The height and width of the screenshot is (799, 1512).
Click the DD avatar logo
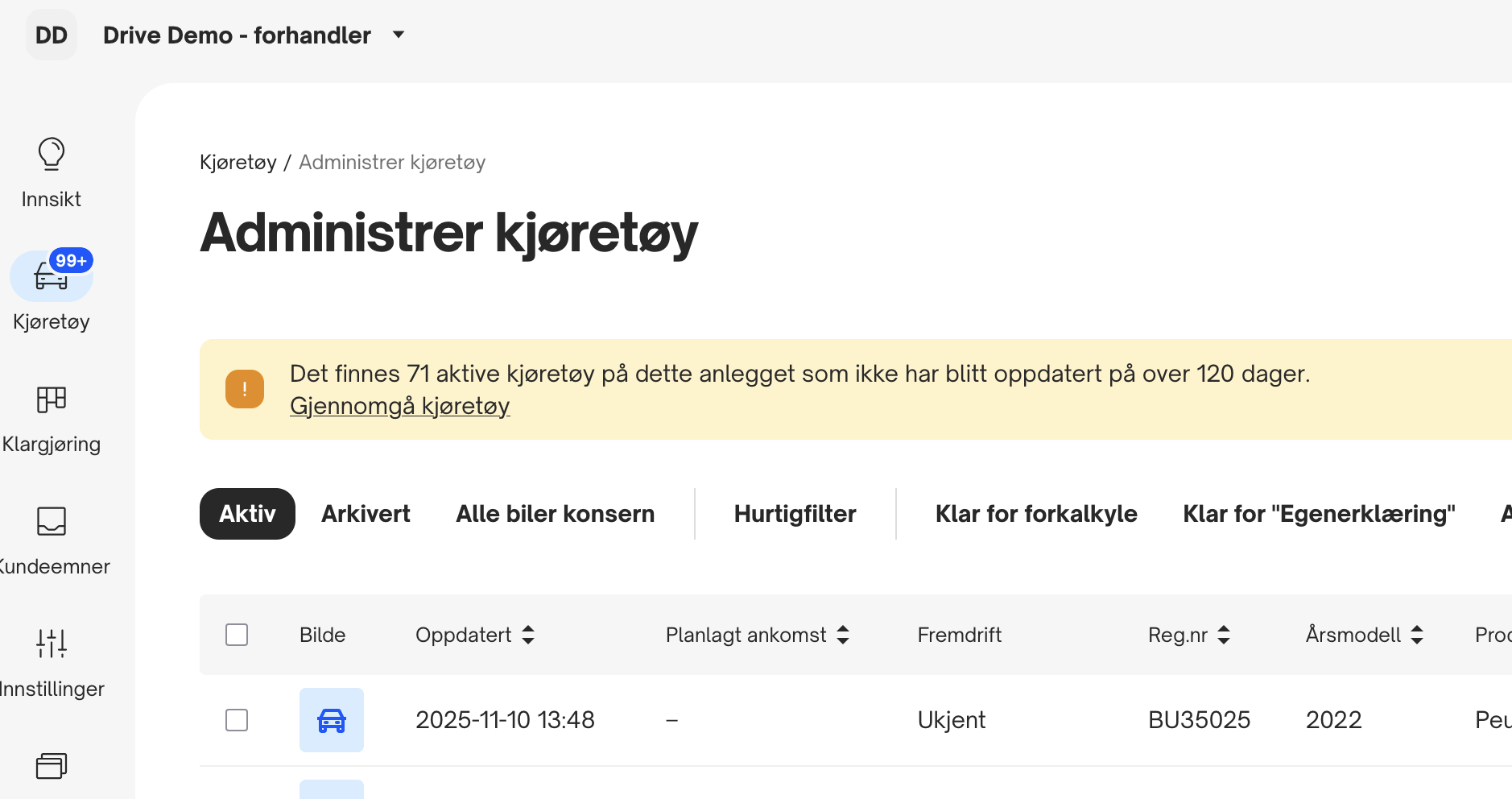52,35
